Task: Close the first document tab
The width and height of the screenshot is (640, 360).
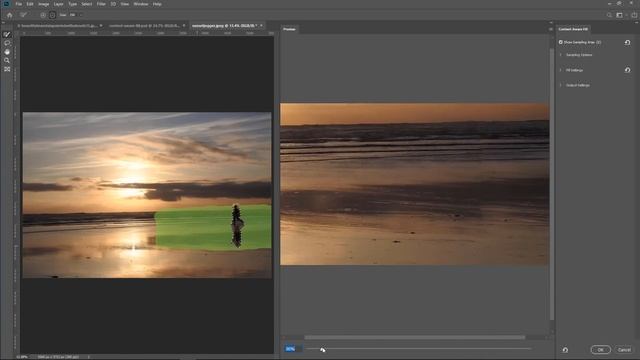Action: point(101,26)
